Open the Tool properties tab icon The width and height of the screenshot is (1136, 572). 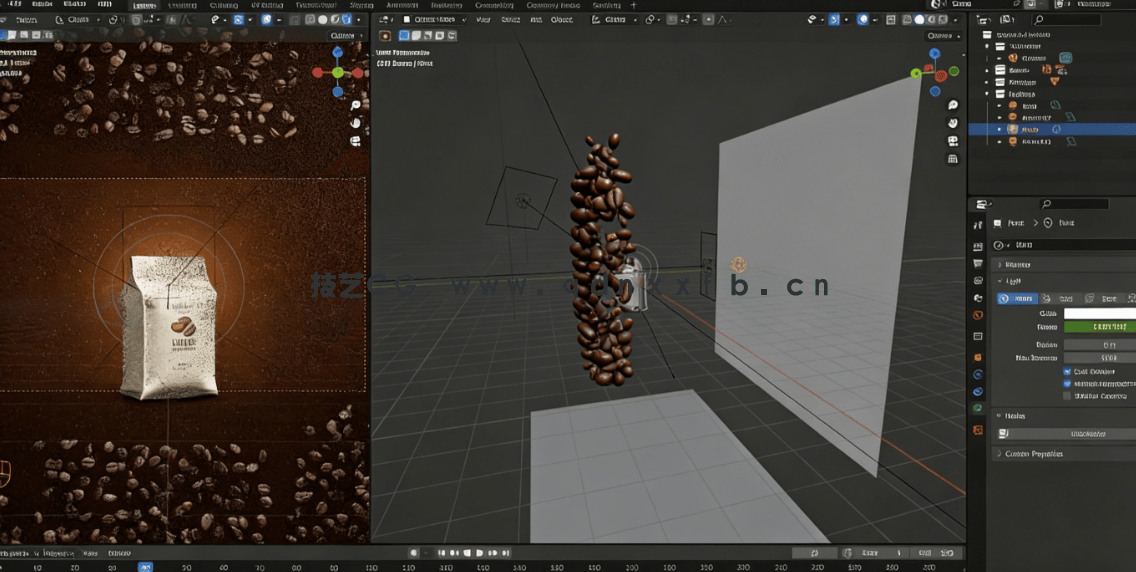[x=978, y=225]
